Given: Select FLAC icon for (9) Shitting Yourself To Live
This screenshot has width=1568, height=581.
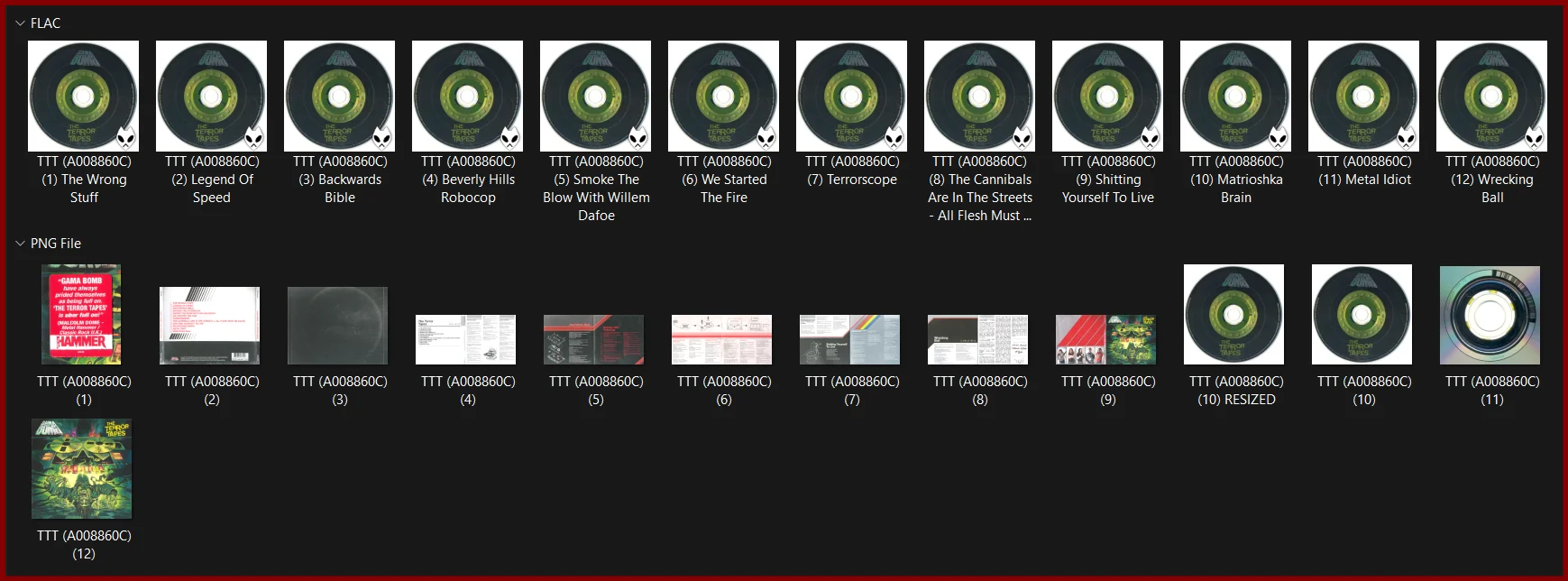Looking at the screenshot, I should [x=1108, y=96].
